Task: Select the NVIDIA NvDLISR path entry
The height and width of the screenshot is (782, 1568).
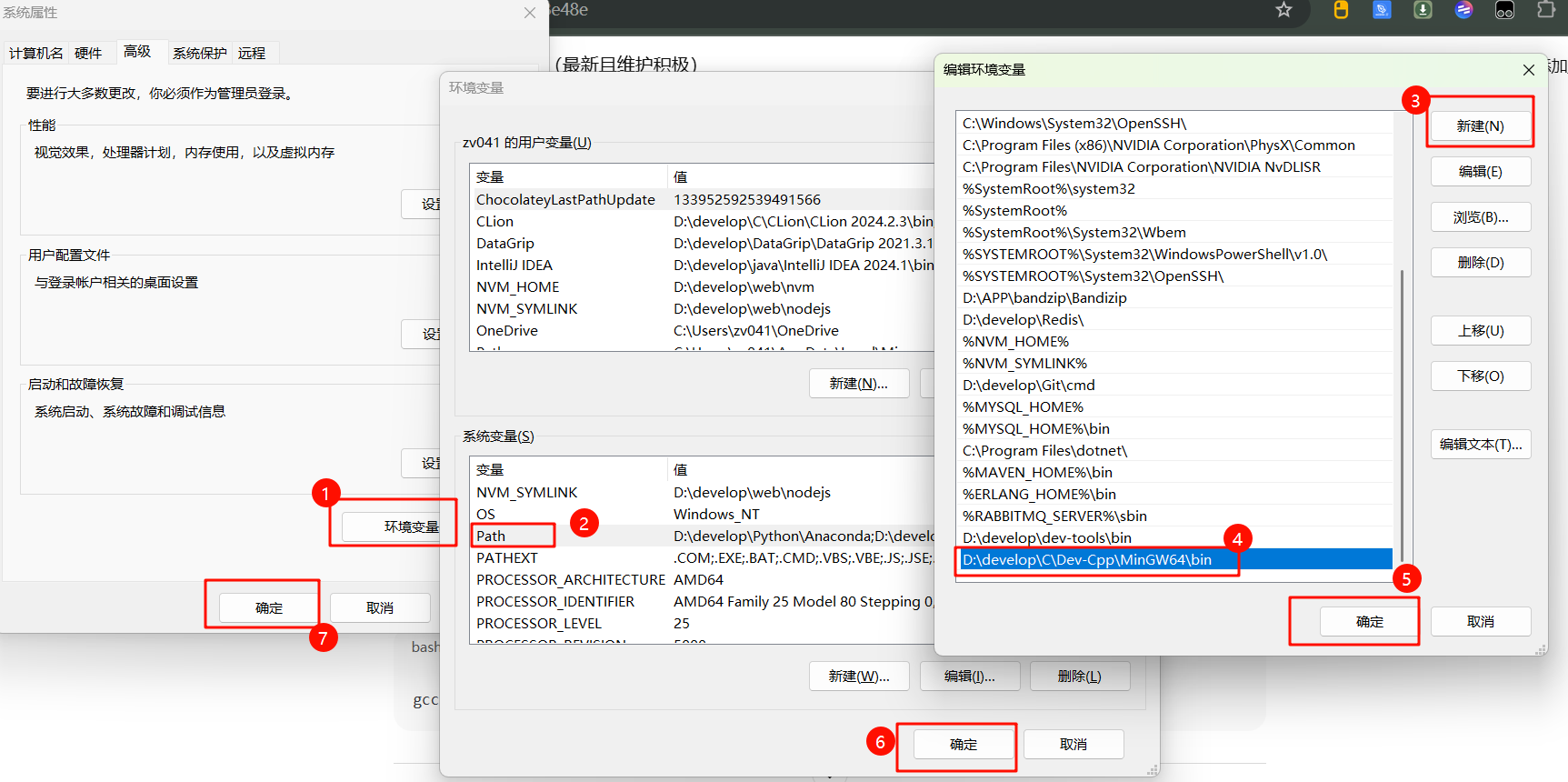Action: point(1174,167)
